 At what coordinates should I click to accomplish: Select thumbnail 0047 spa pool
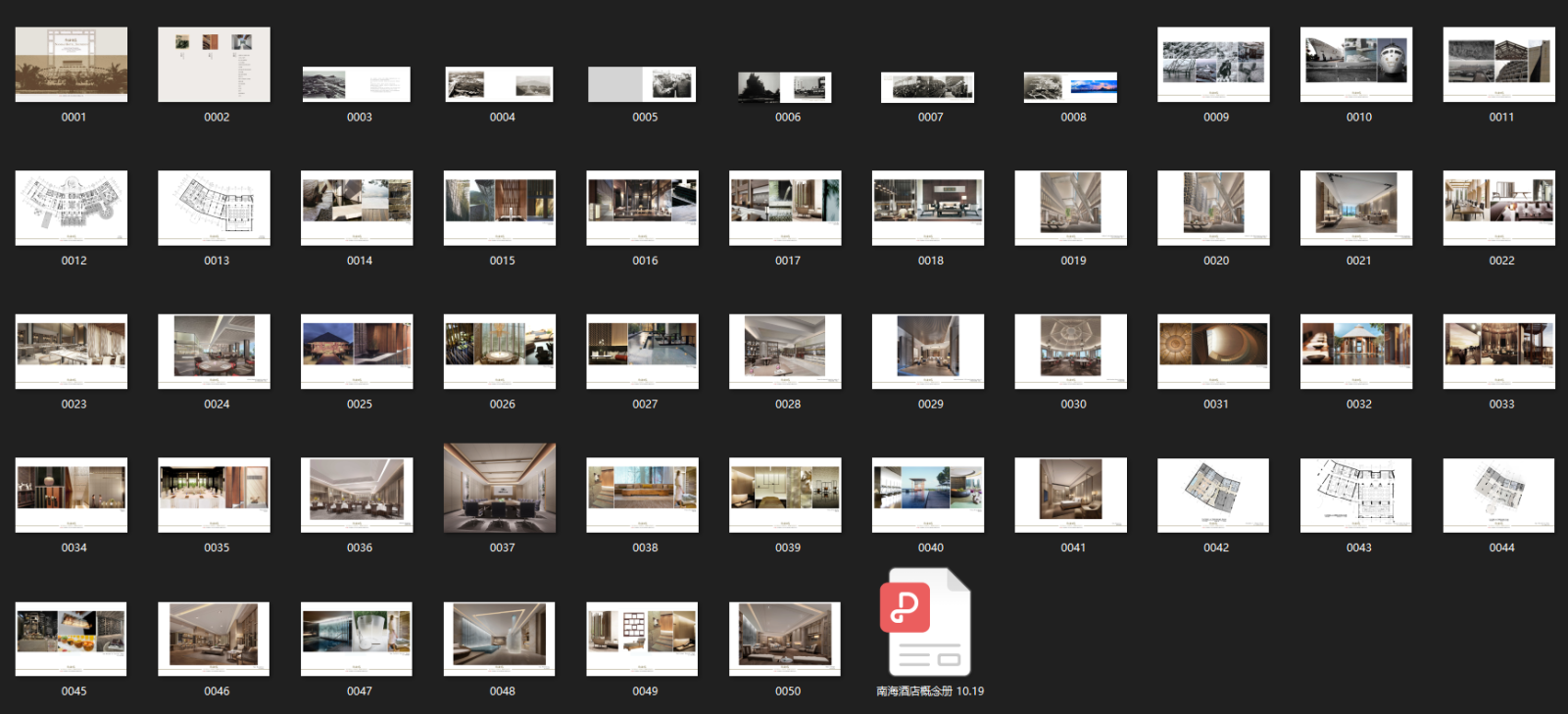357,639
